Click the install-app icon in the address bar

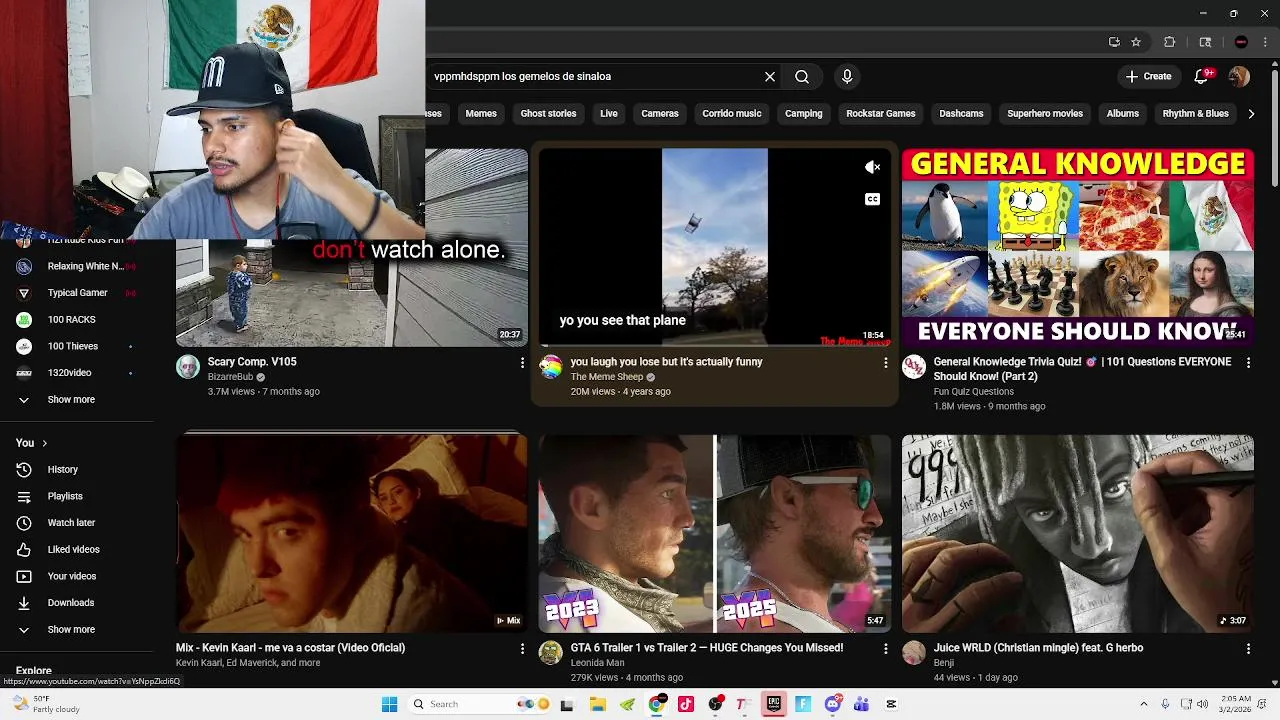pos(1114,42)
